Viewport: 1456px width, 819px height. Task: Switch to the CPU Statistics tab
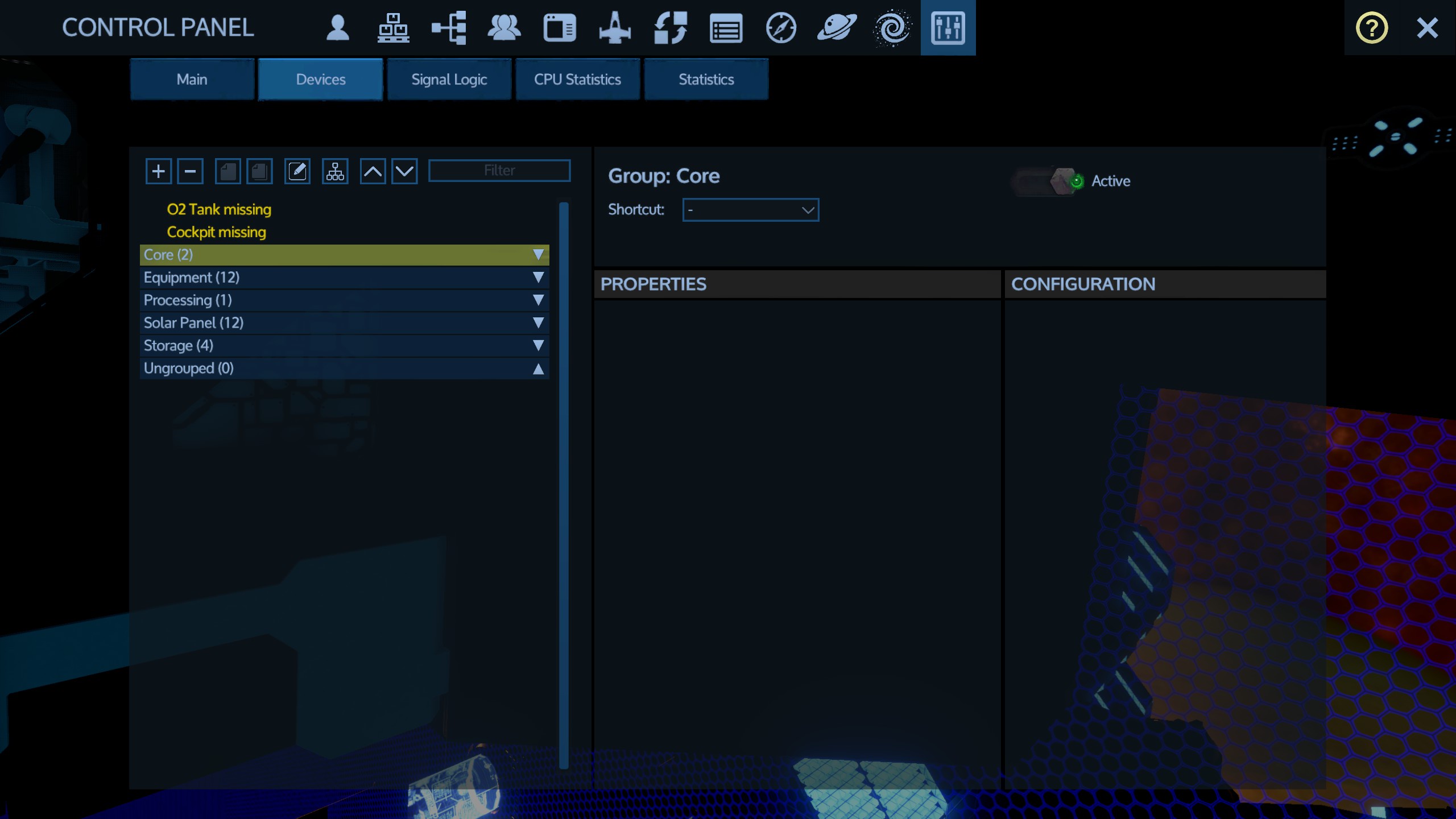[577, 80]
